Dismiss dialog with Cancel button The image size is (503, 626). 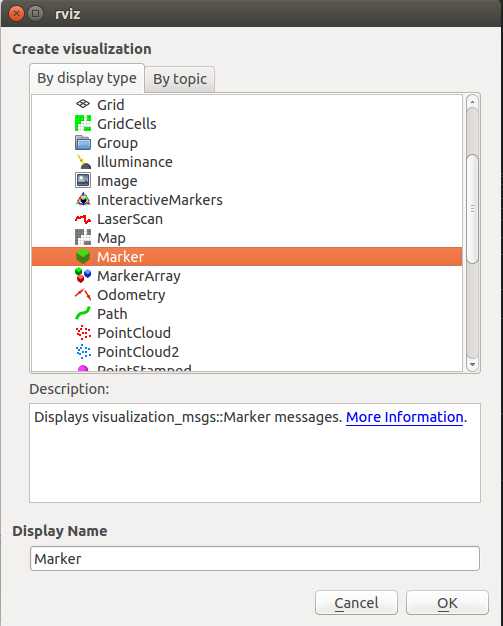pos(356,602)
